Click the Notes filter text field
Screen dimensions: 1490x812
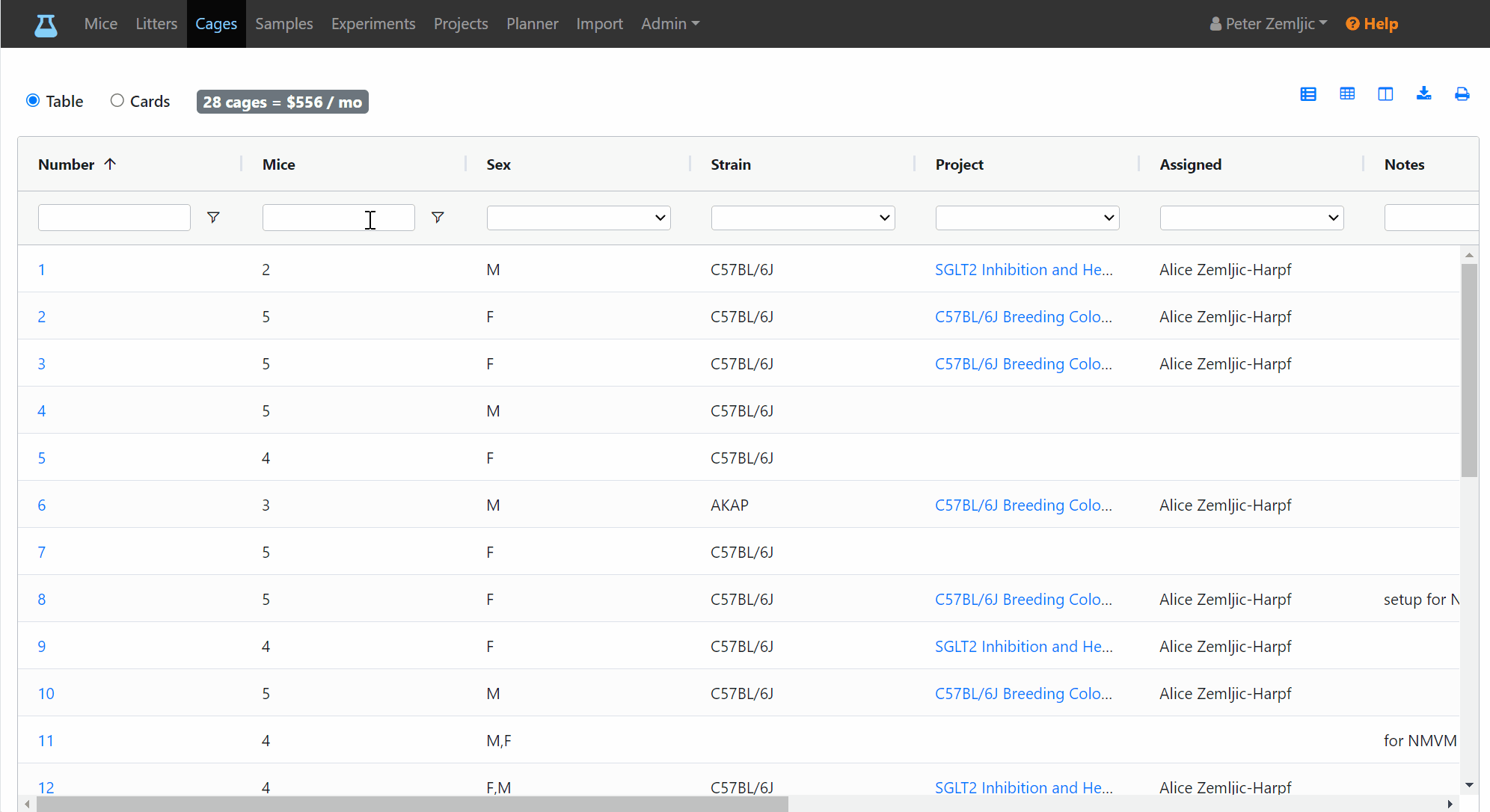pyautogui.click(x=1431, y=218)
